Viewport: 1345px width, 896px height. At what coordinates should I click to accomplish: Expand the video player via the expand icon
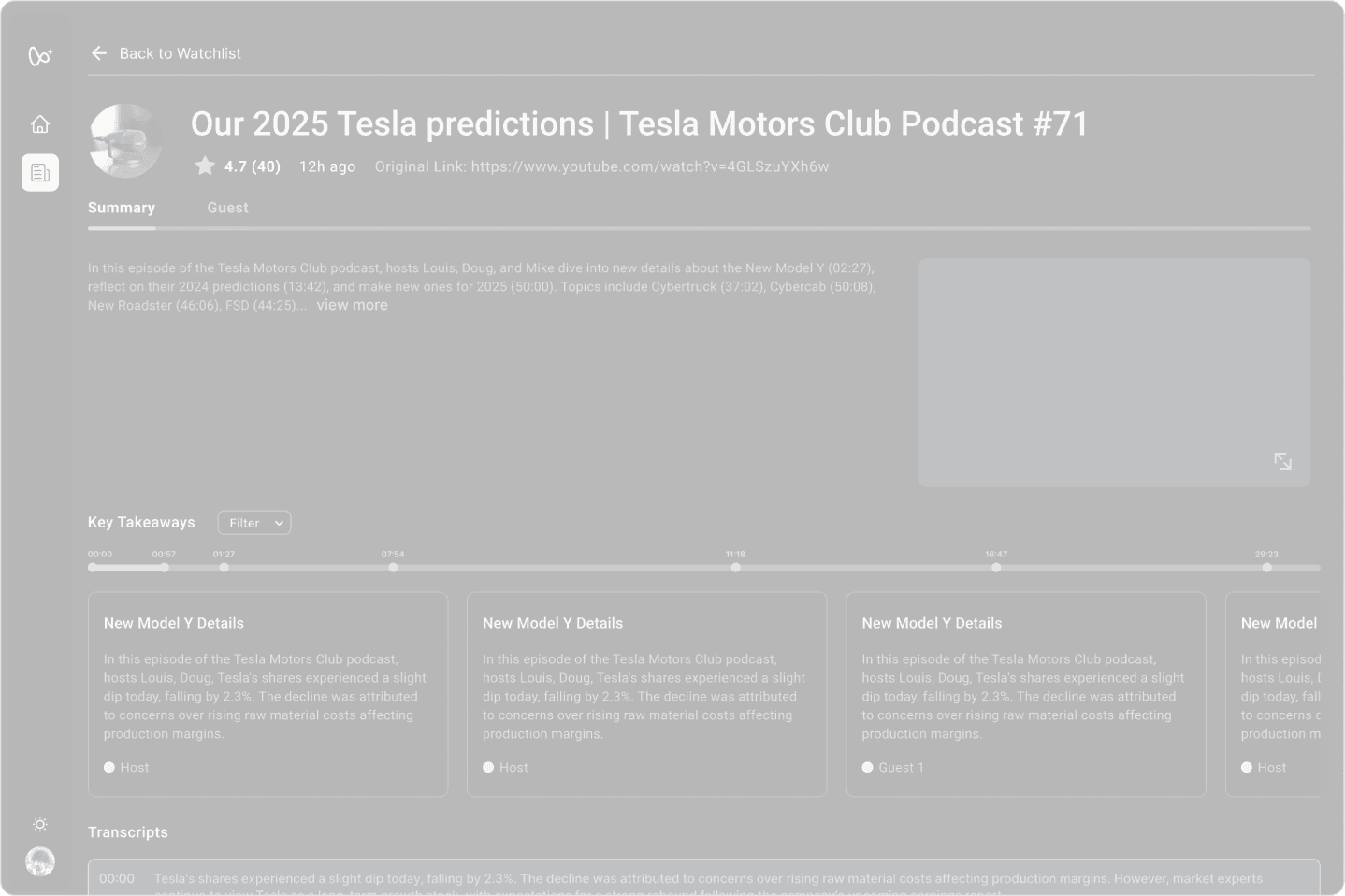point(1282,460)
